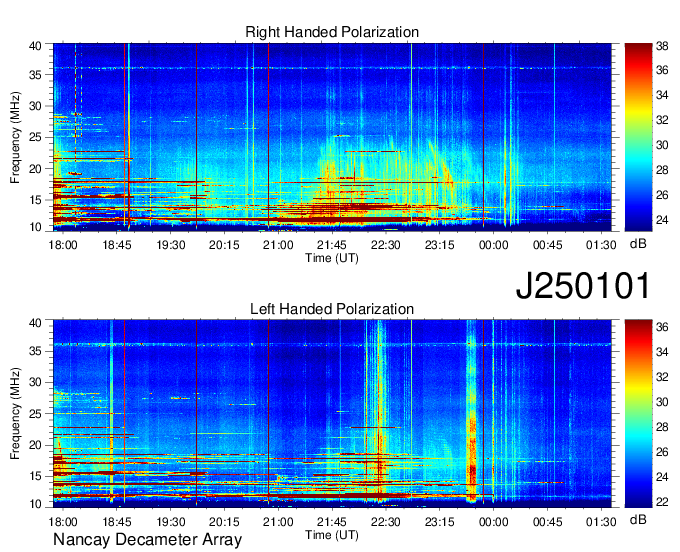This screenshot has height=552, width=680.
Task: Click the 22:30 time tick of Right Handed plot
Action: point(386,245)
